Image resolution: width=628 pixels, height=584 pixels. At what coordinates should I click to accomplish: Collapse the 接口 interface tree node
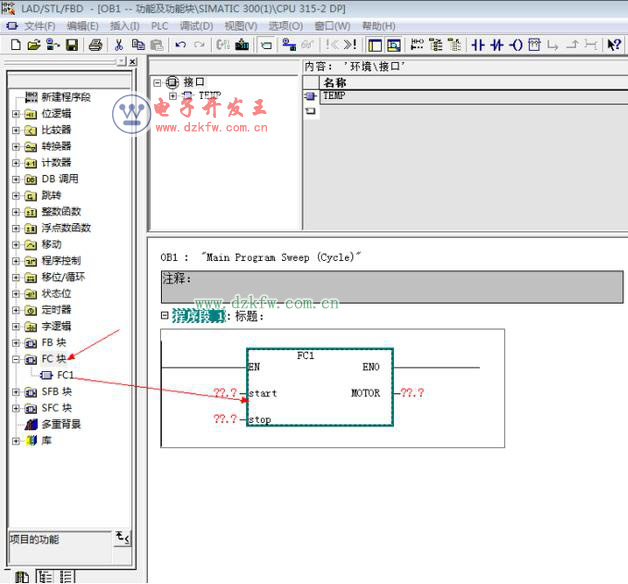point(157,83)
